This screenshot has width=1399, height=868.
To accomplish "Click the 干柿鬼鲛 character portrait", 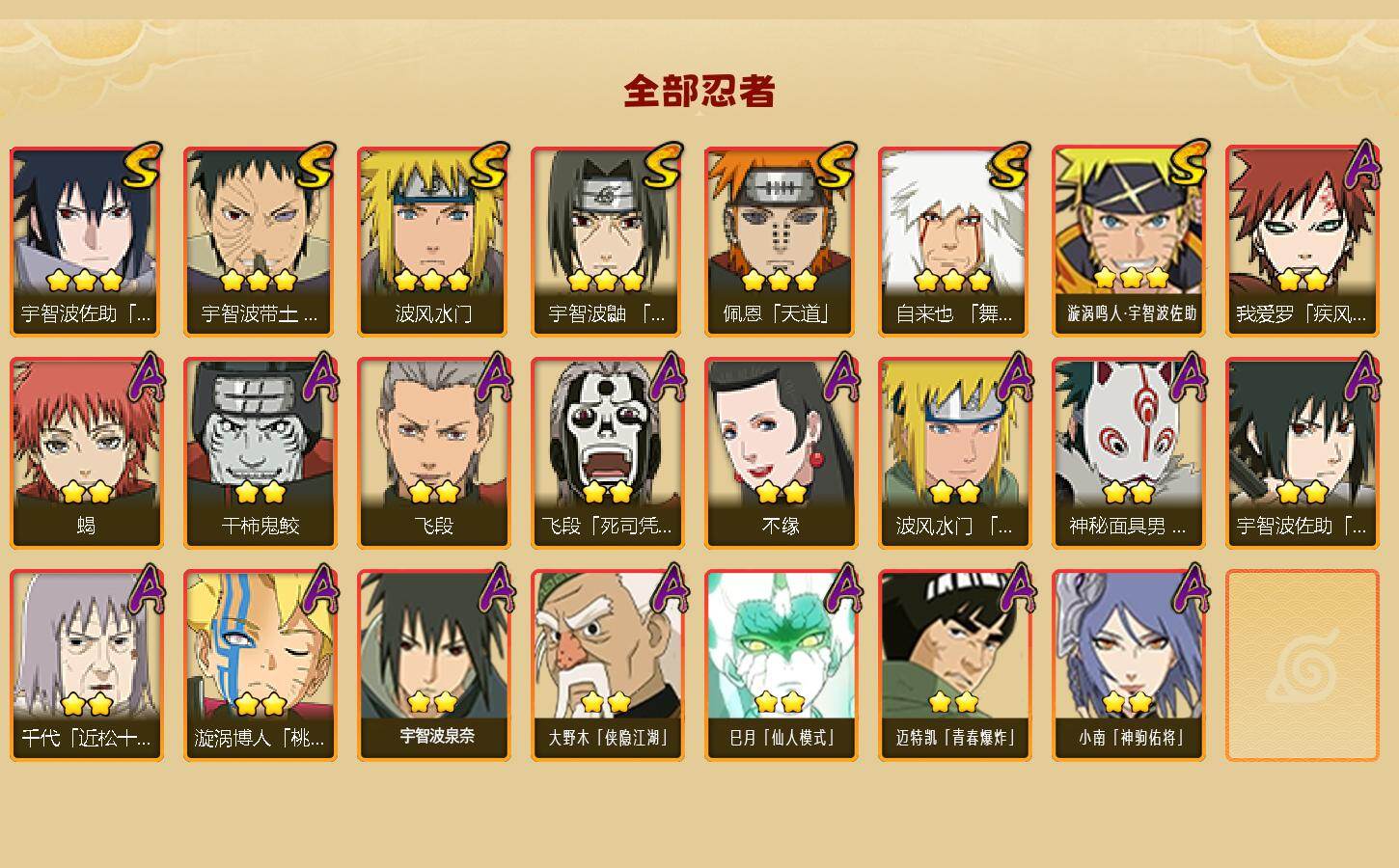I will (260, 453).
